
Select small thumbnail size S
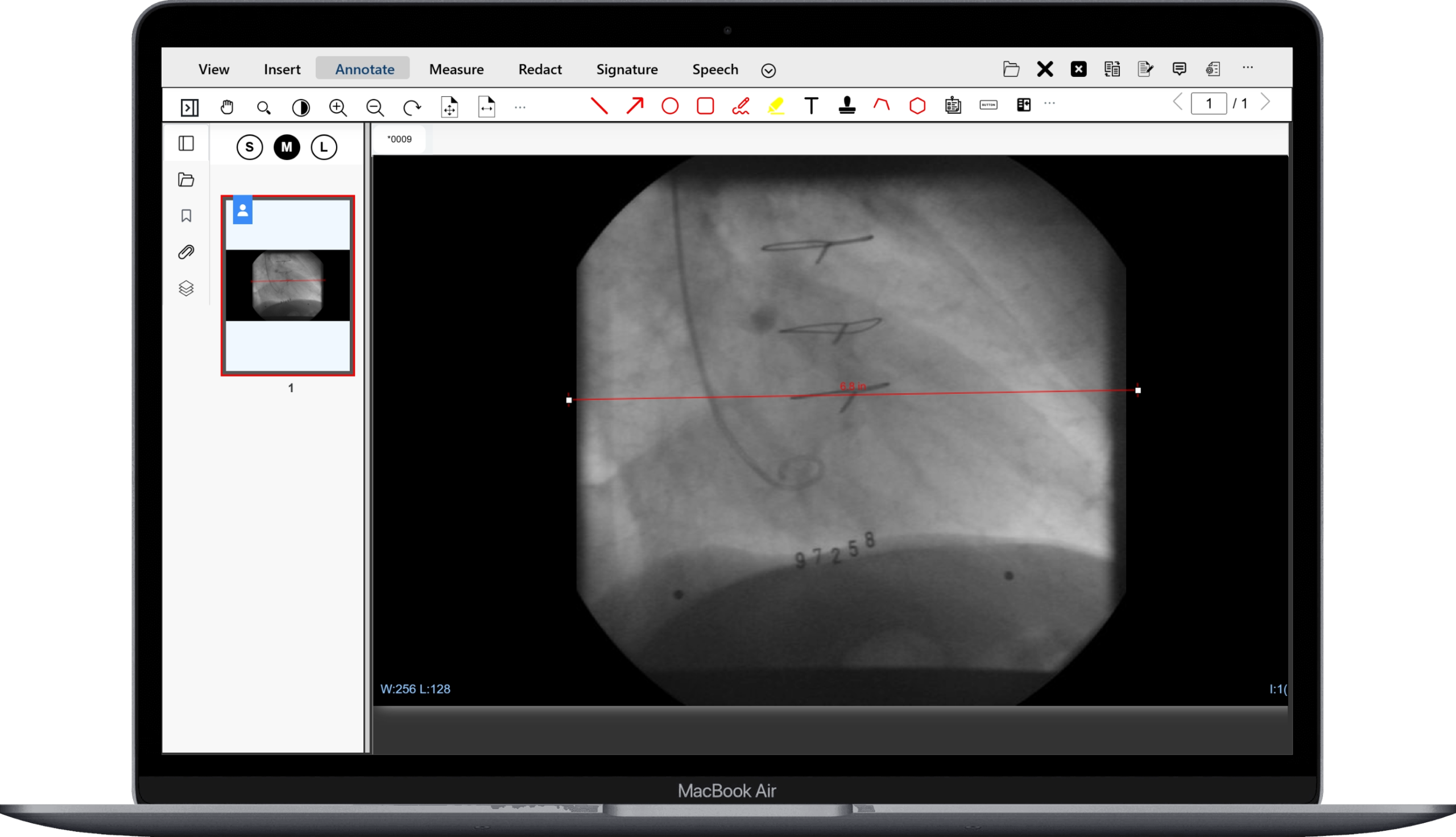pos(249,147)
